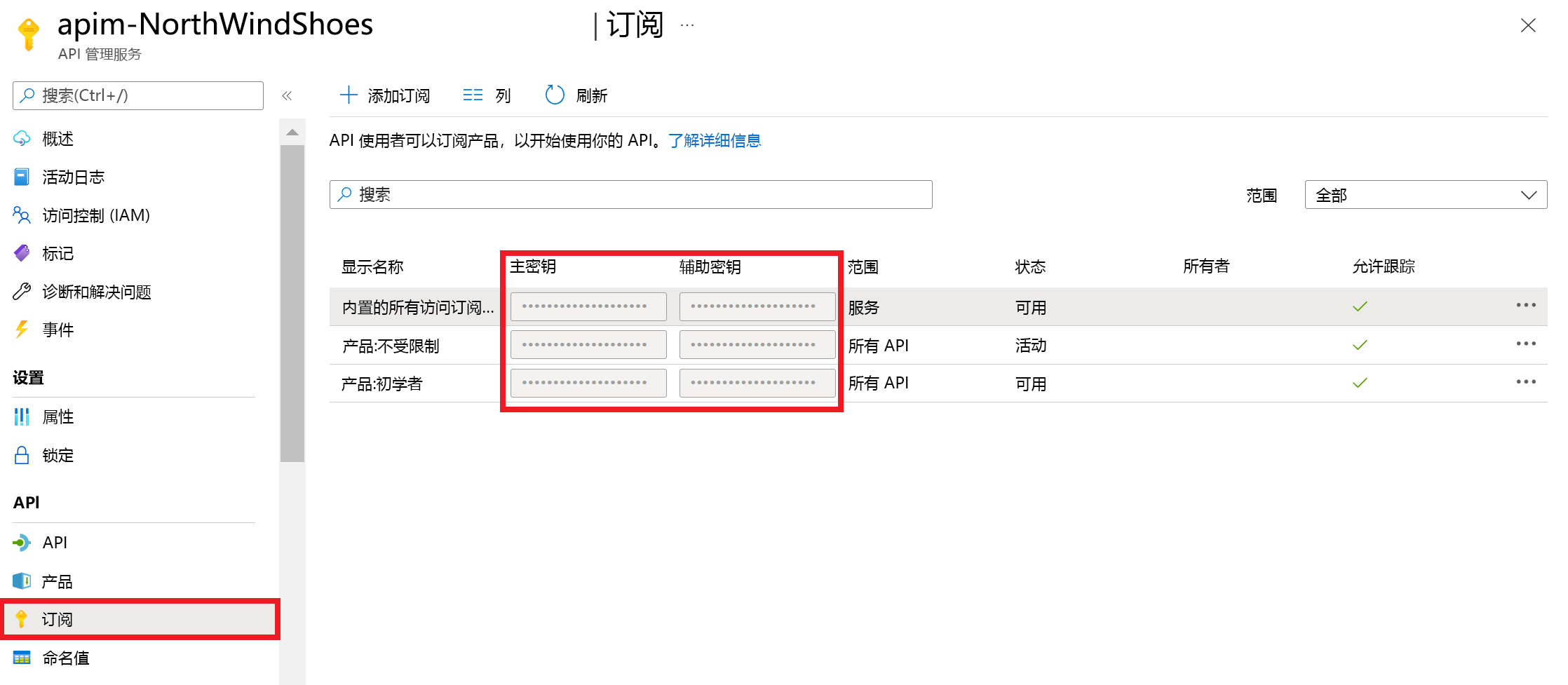Enable 允许跟踪 for 产品:不受限制 subscription
This screenshot has width=1568, height=685.
(1360, 344)
